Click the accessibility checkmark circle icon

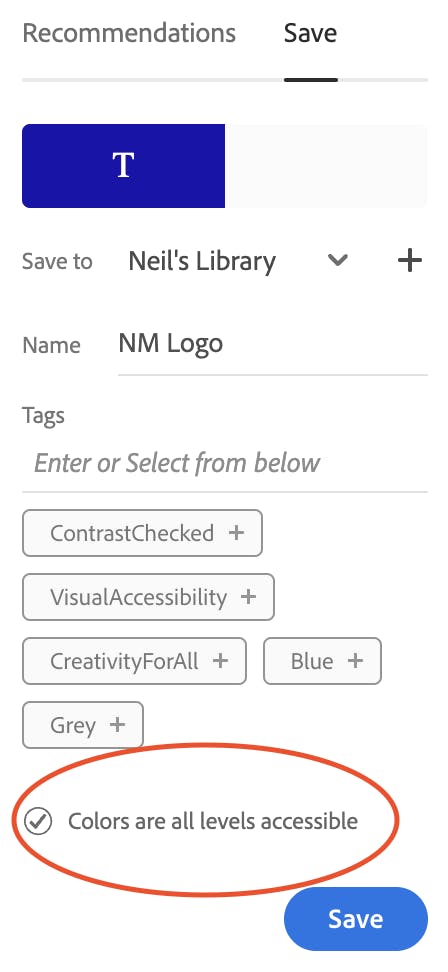(38, 821)
